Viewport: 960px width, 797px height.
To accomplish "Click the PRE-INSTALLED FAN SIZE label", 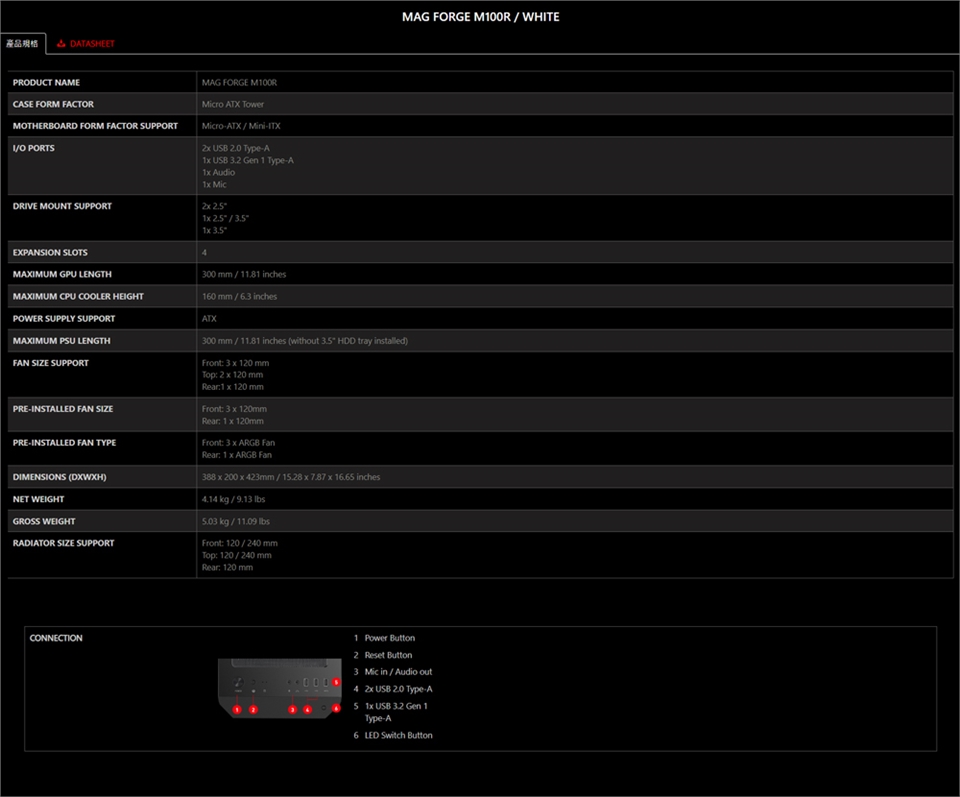I will coord(63,409).
